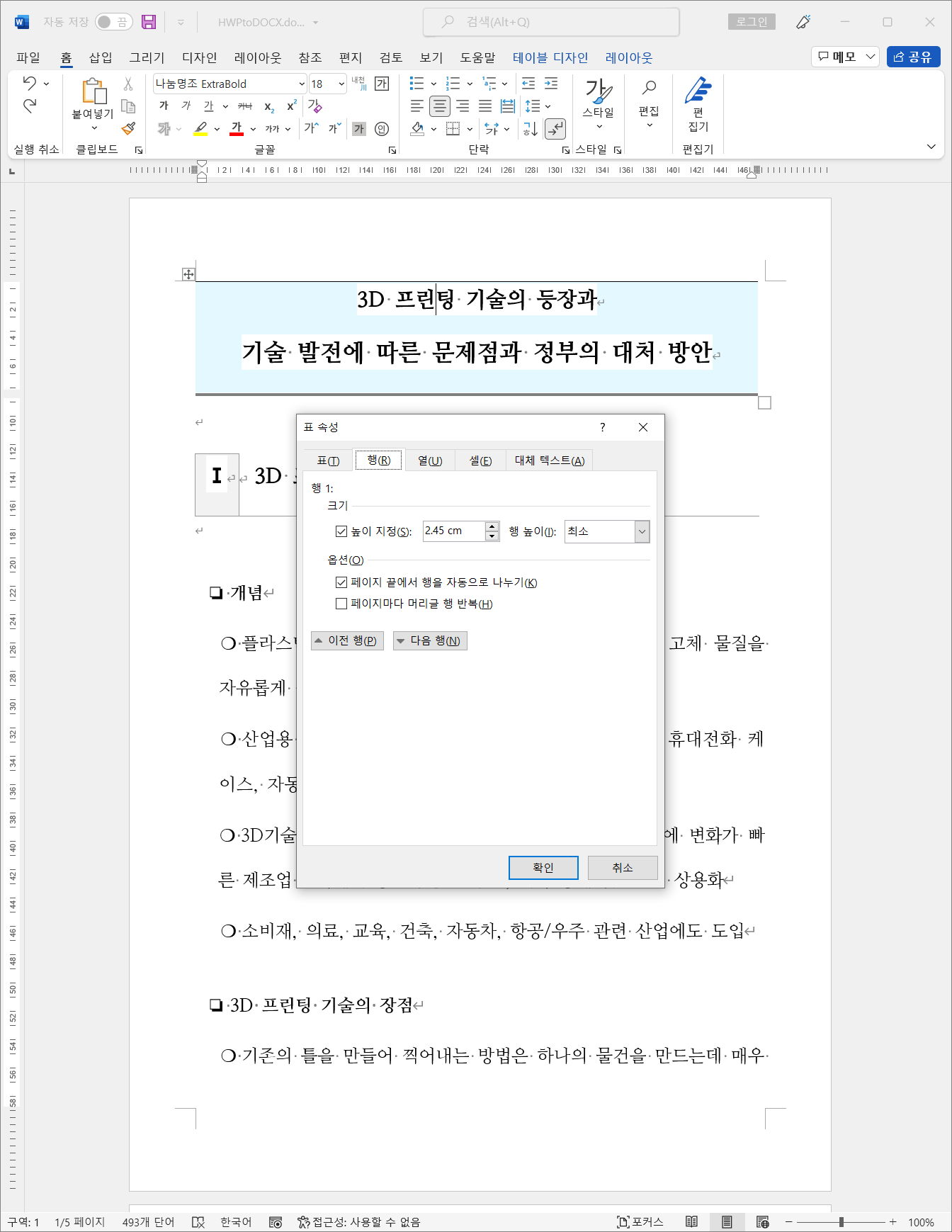The image size is (952, 1232).
Task: Toggle show paragraph marks
Action: pos(555,128)
